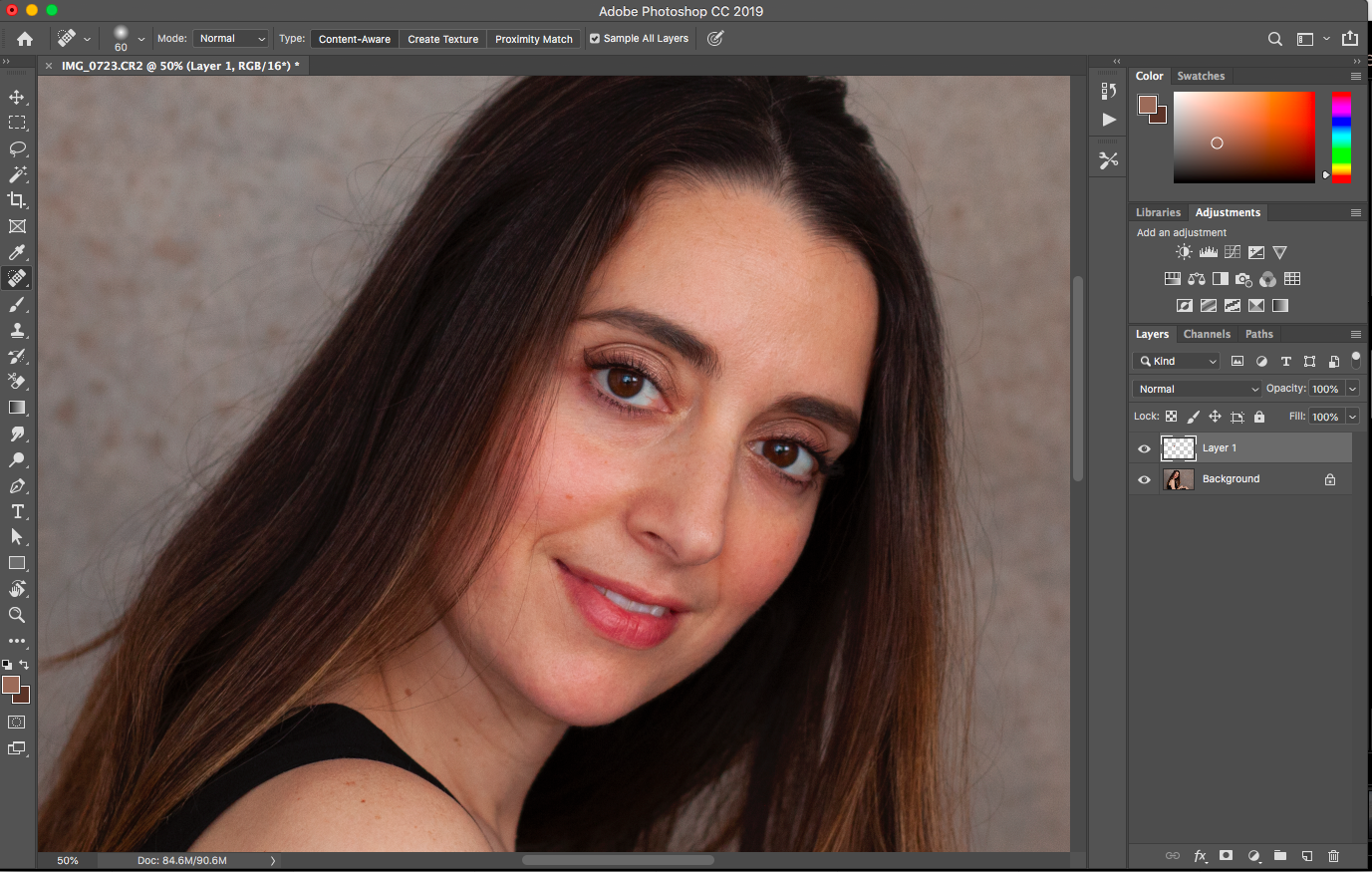
Task: Select the Gradient tool
Action: point(17,408)
